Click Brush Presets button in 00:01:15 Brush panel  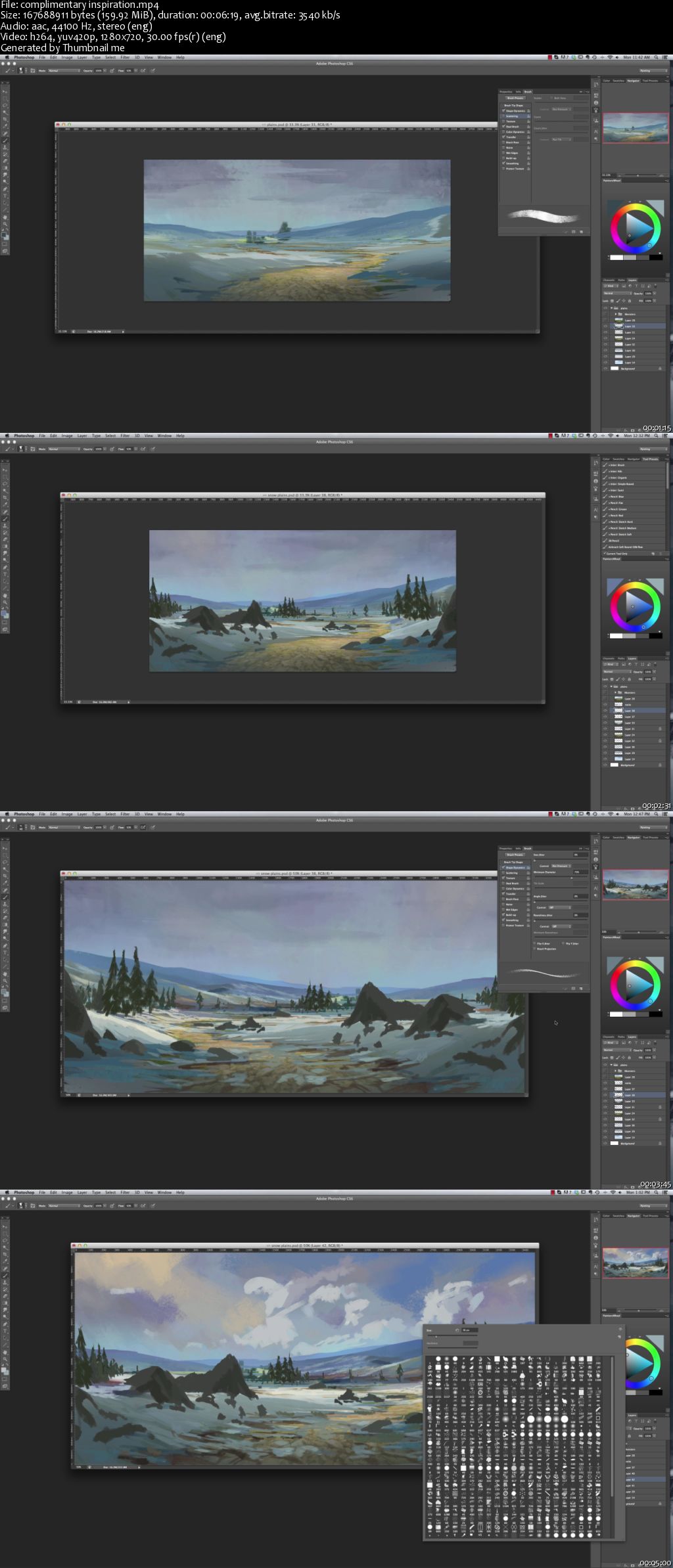515,98
